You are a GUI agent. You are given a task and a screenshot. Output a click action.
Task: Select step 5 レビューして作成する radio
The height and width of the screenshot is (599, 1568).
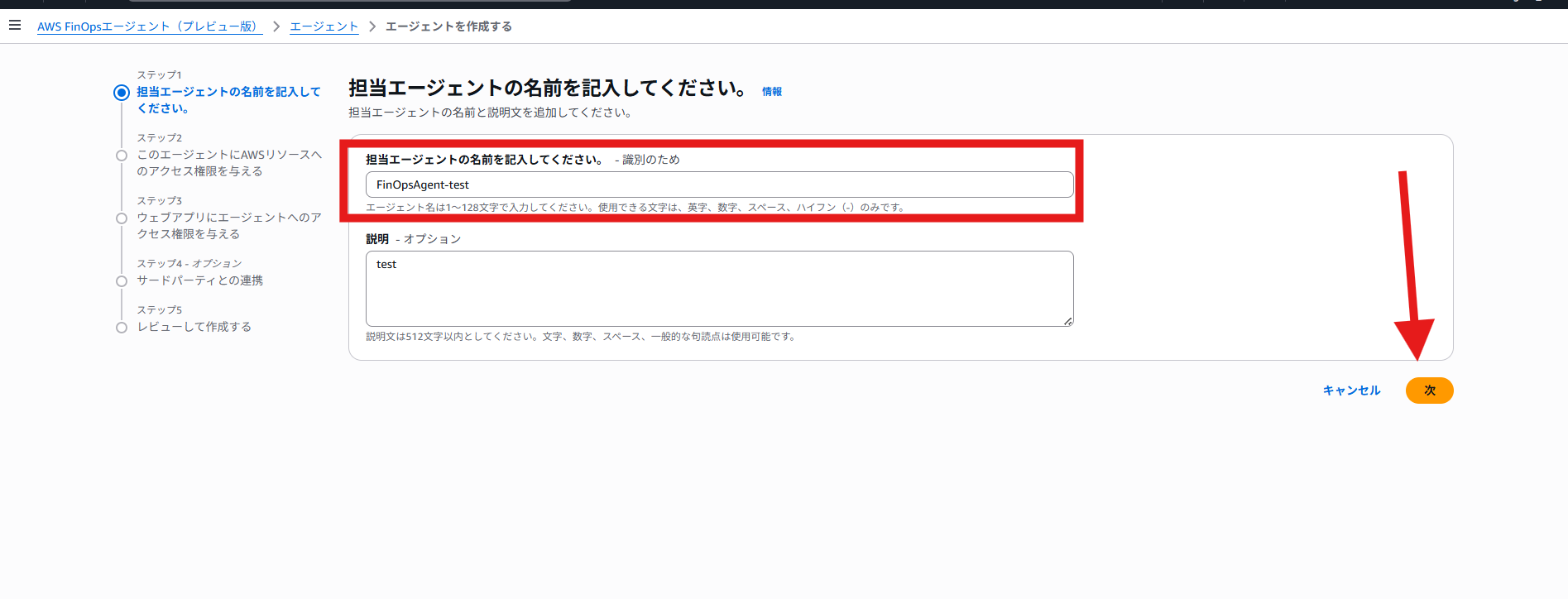(x=122, y=328)
